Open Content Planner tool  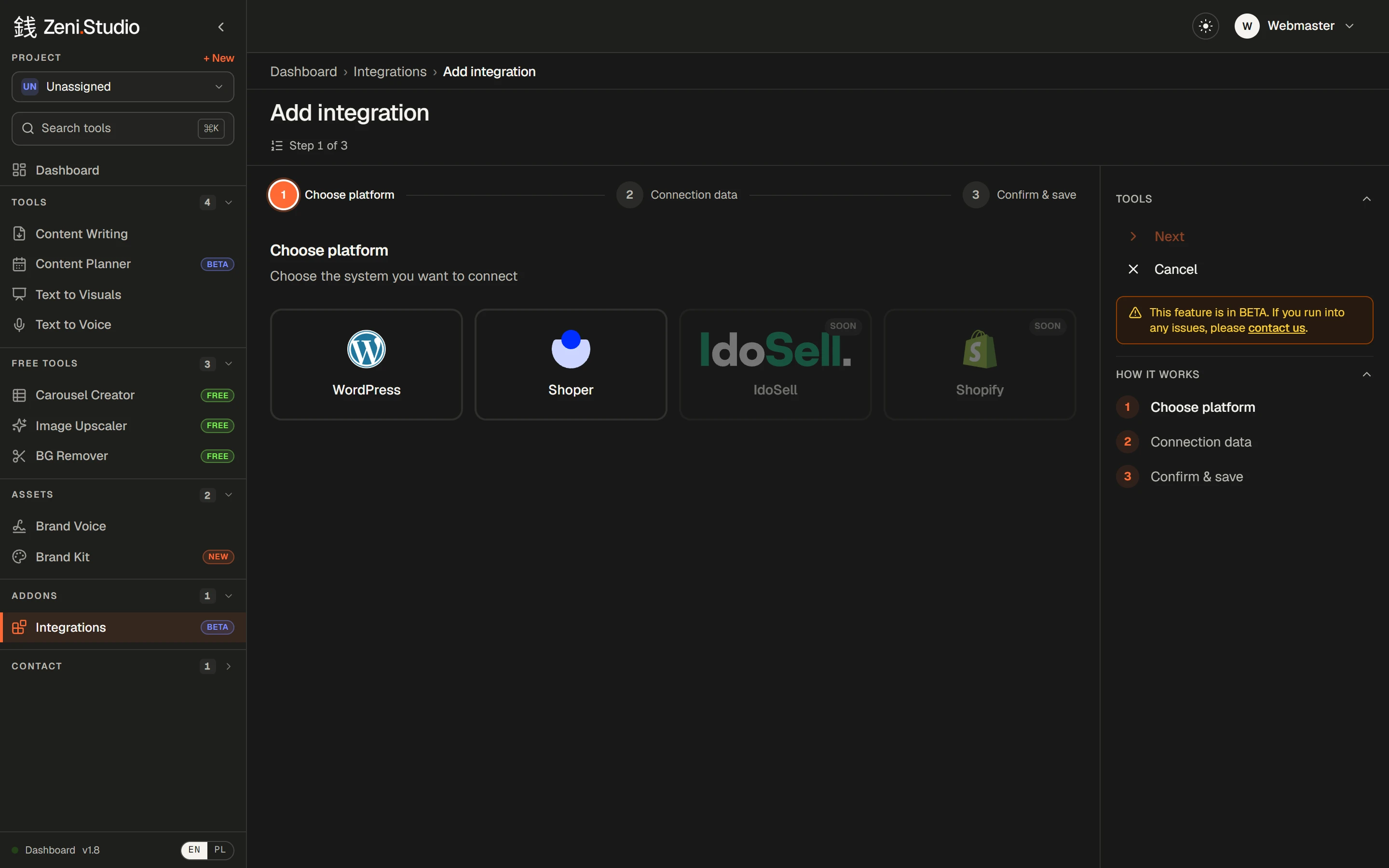click(123, 264)
